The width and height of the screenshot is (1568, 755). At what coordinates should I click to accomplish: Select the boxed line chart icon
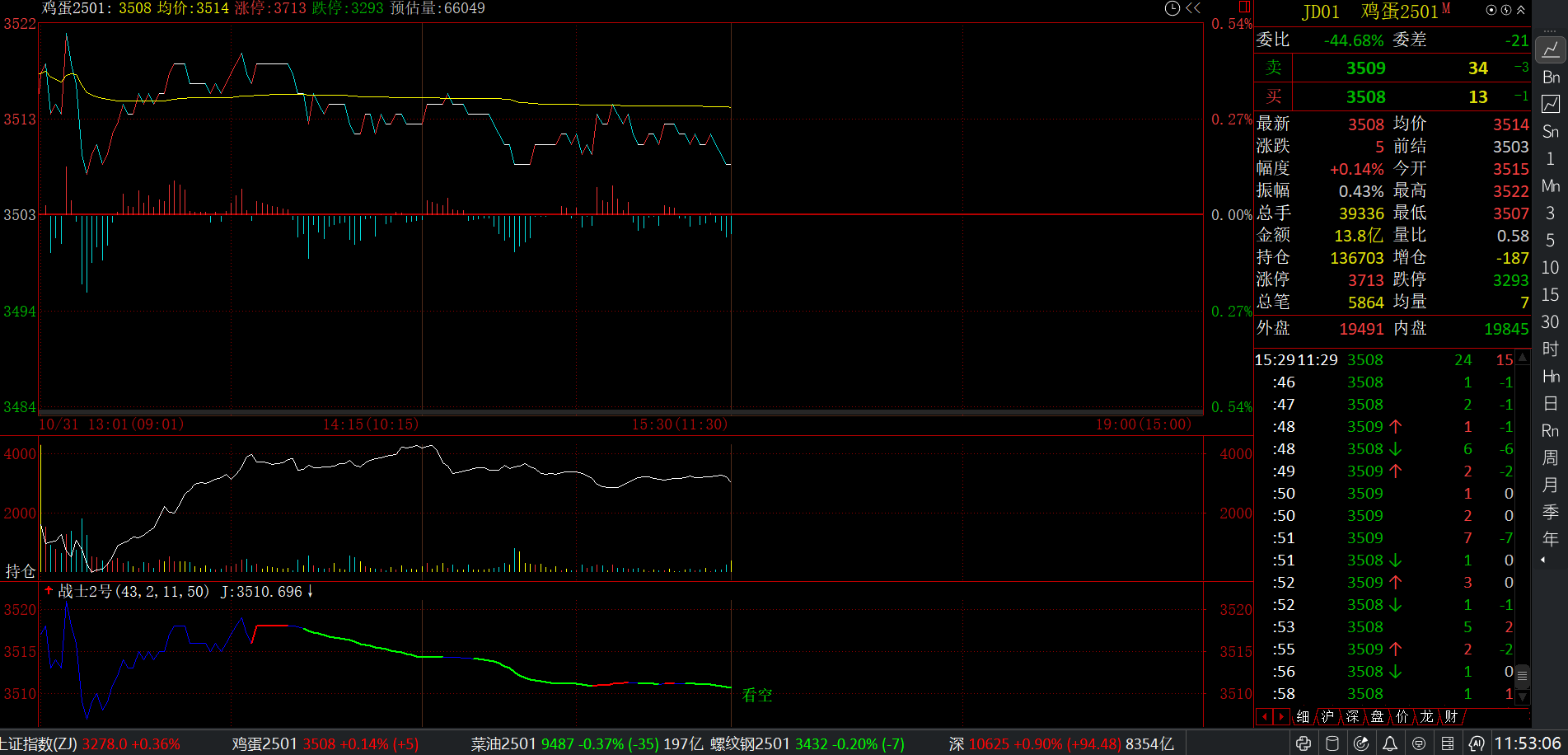pyautogui.click(x=1551, y=104)
